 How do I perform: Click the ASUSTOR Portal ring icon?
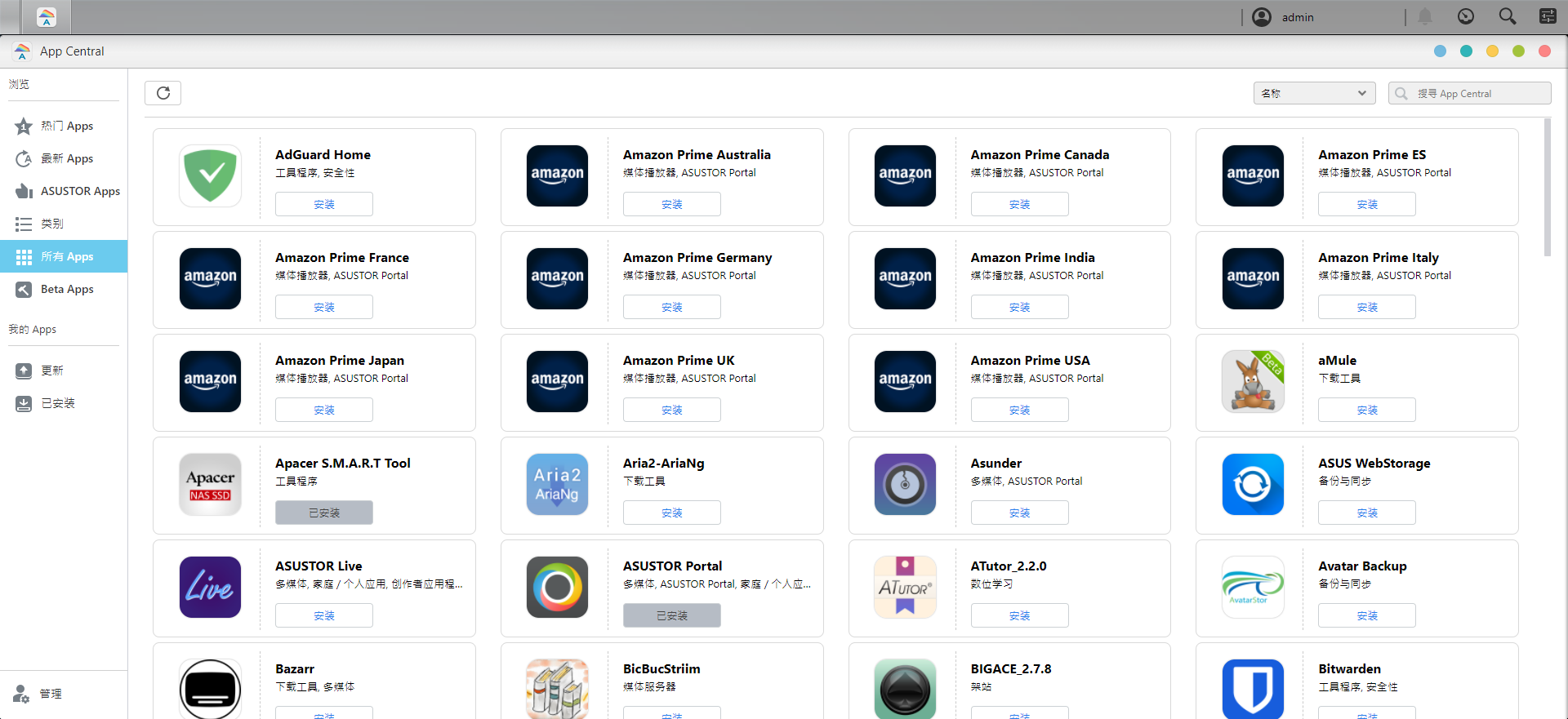click(x=558, y=587)
